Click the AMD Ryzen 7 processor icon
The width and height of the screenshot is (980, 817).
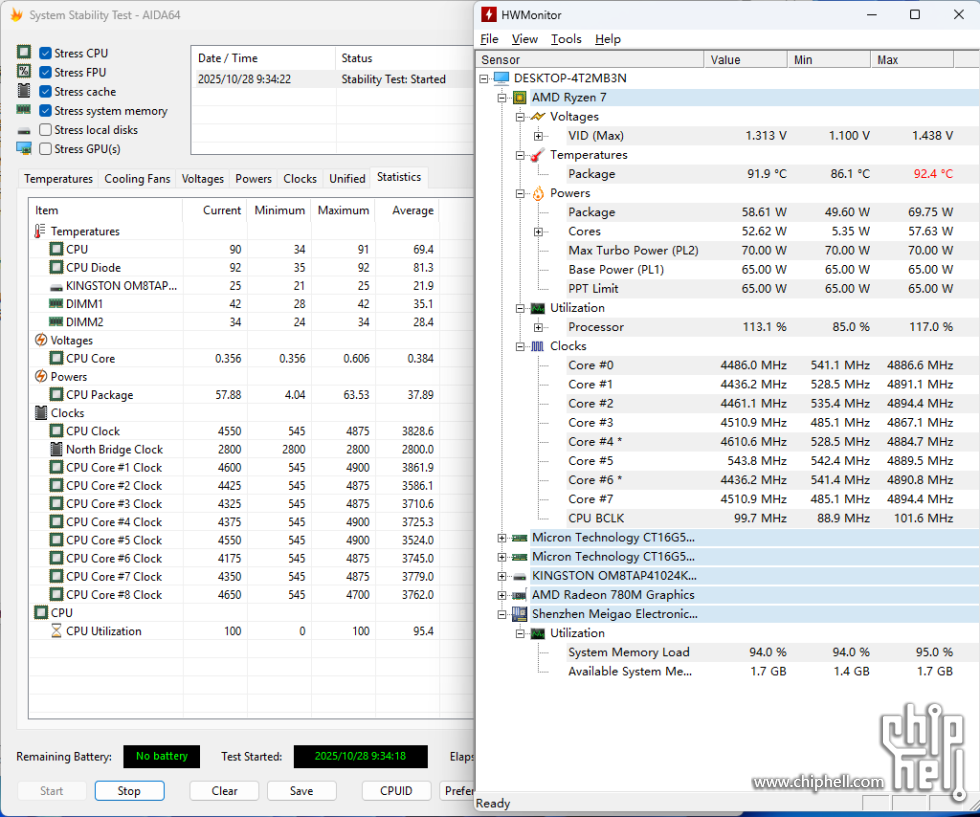coord(519,98)
